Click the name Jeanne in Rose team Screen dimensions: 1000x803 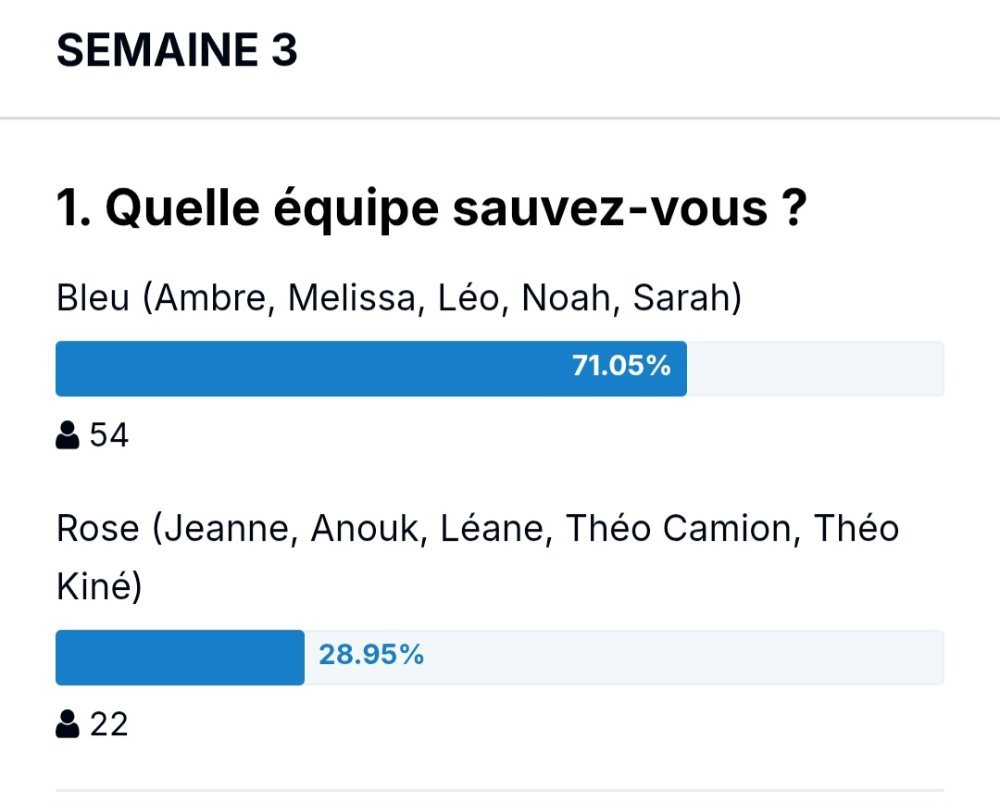226,529
